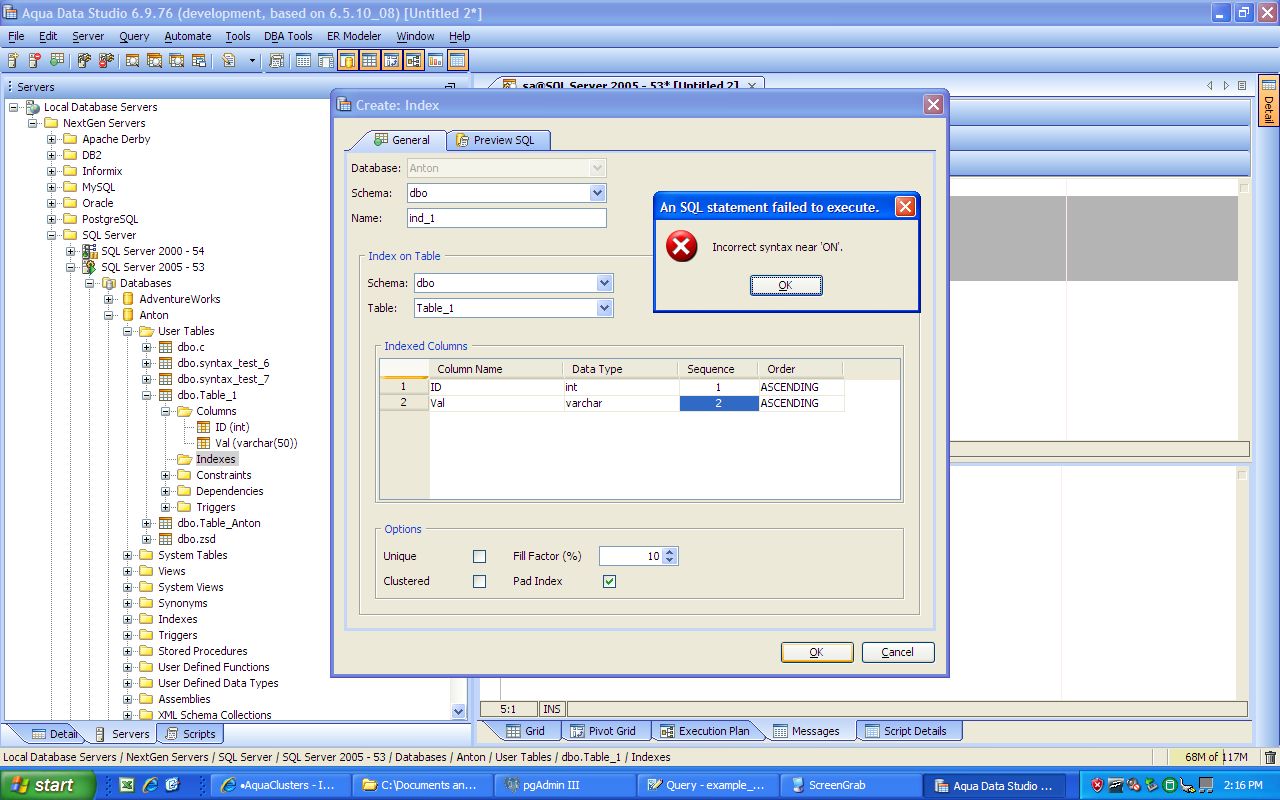Click Cancel in the Create: Index dialog

coord(898,652)
